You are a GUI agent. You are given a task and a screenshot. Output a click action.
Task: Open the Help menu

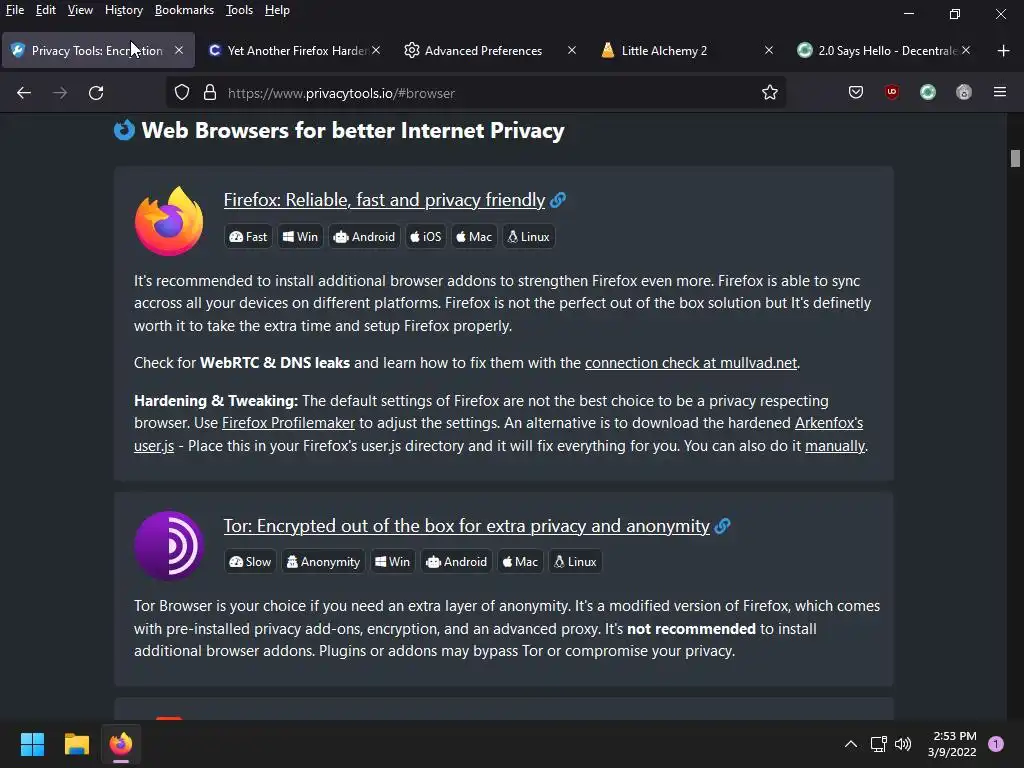pos(277,10)
